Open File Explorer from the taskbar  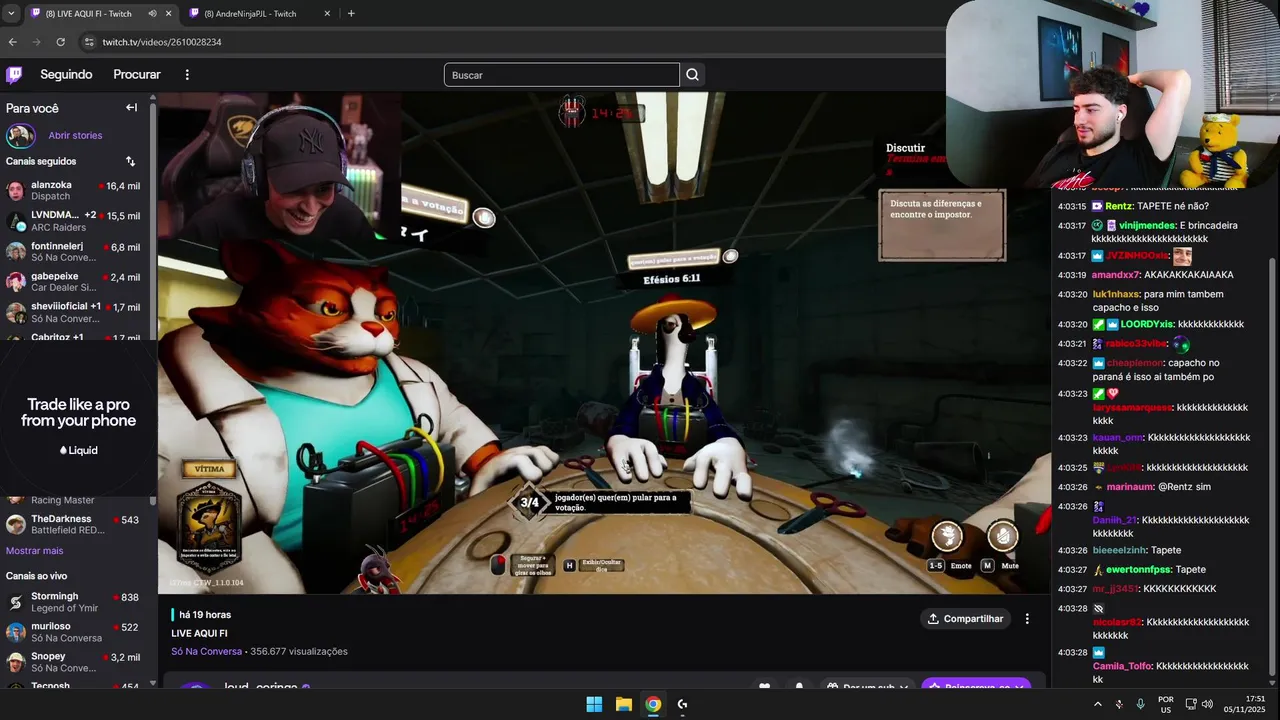(x=623, y=704)
